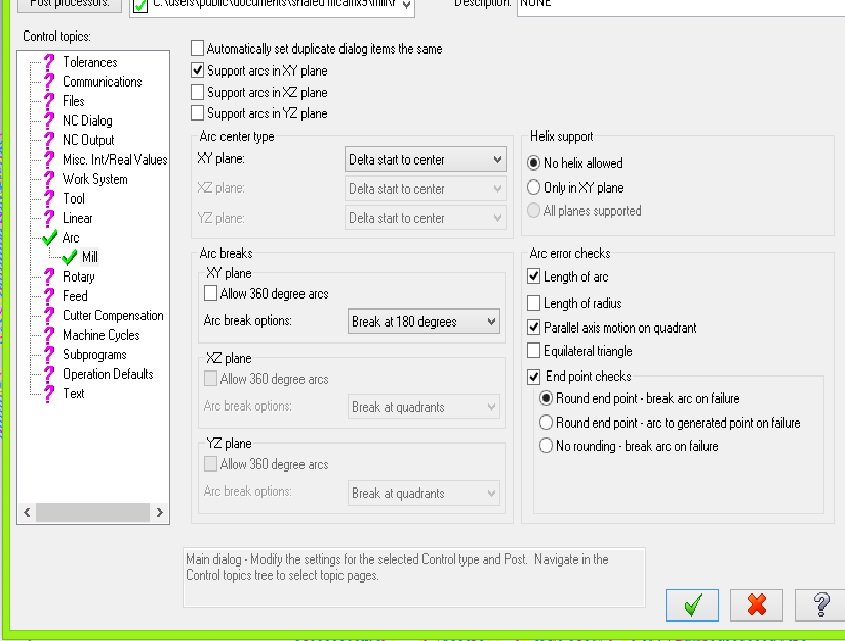The height and width of the screenshot is (641, 845).
Task: Click the question mark icon beside Machine Cycles
Action: (49, 335)
